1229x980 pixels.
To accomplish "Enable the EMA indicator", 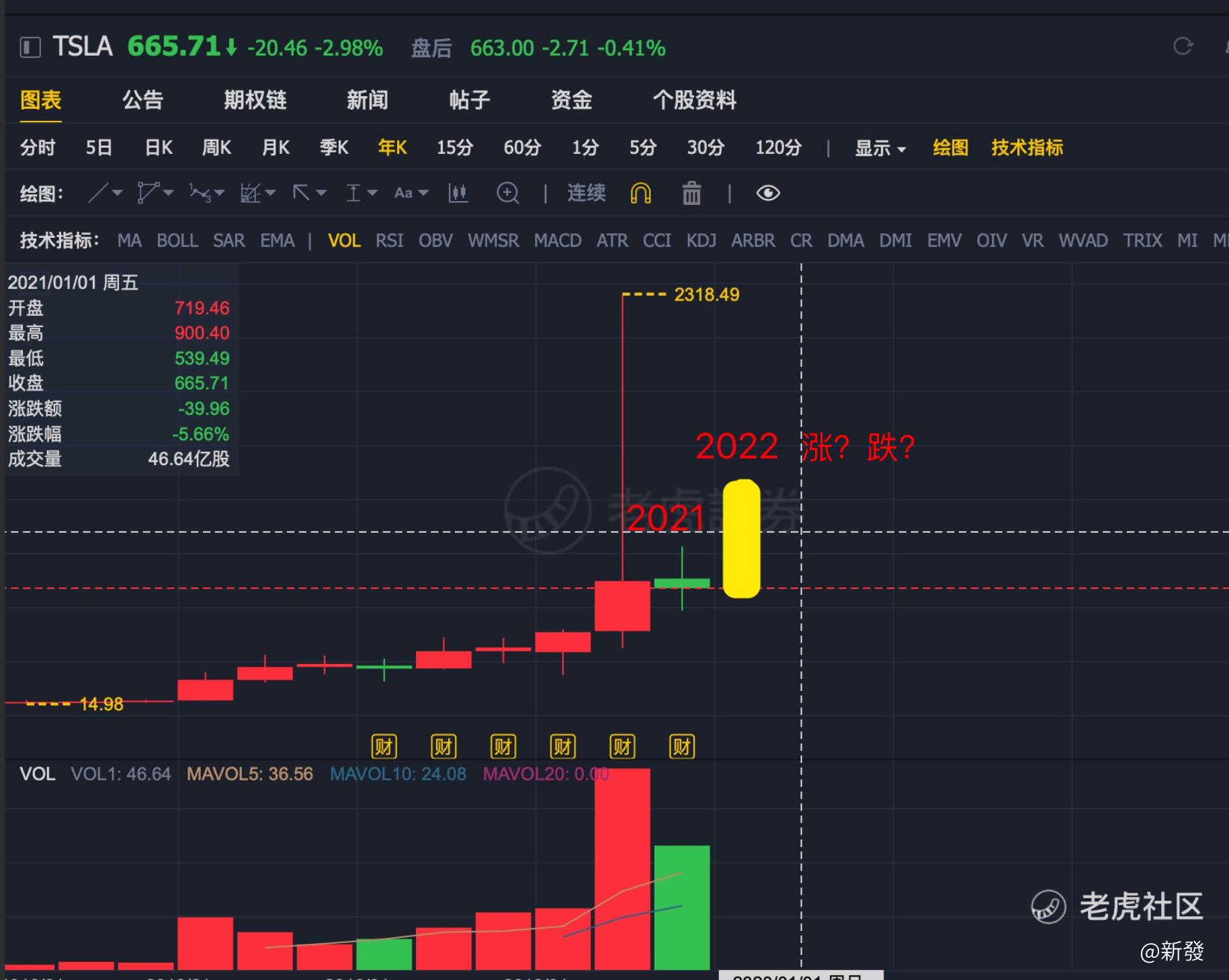I will [x=278, y=241].
